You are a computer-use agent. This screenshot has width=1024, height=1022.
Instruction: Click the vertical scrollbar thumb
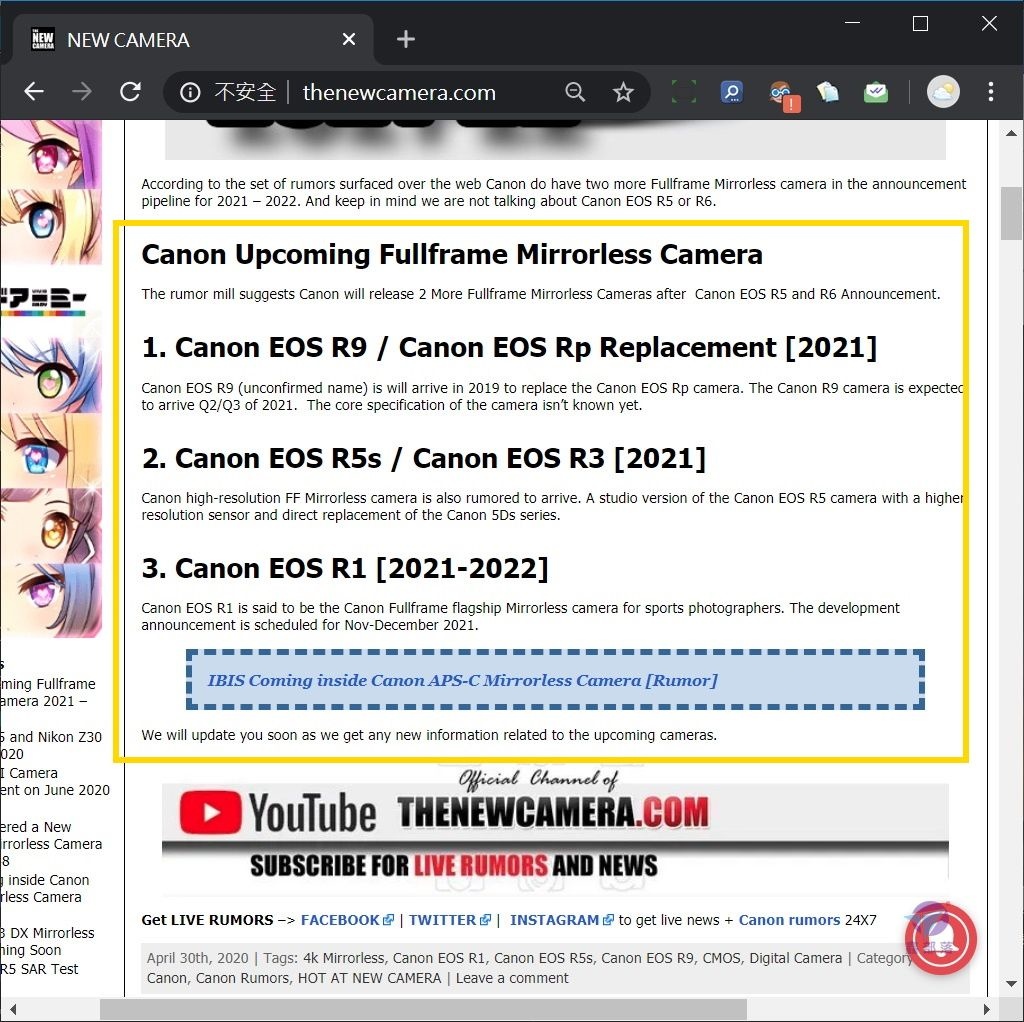1012,213
